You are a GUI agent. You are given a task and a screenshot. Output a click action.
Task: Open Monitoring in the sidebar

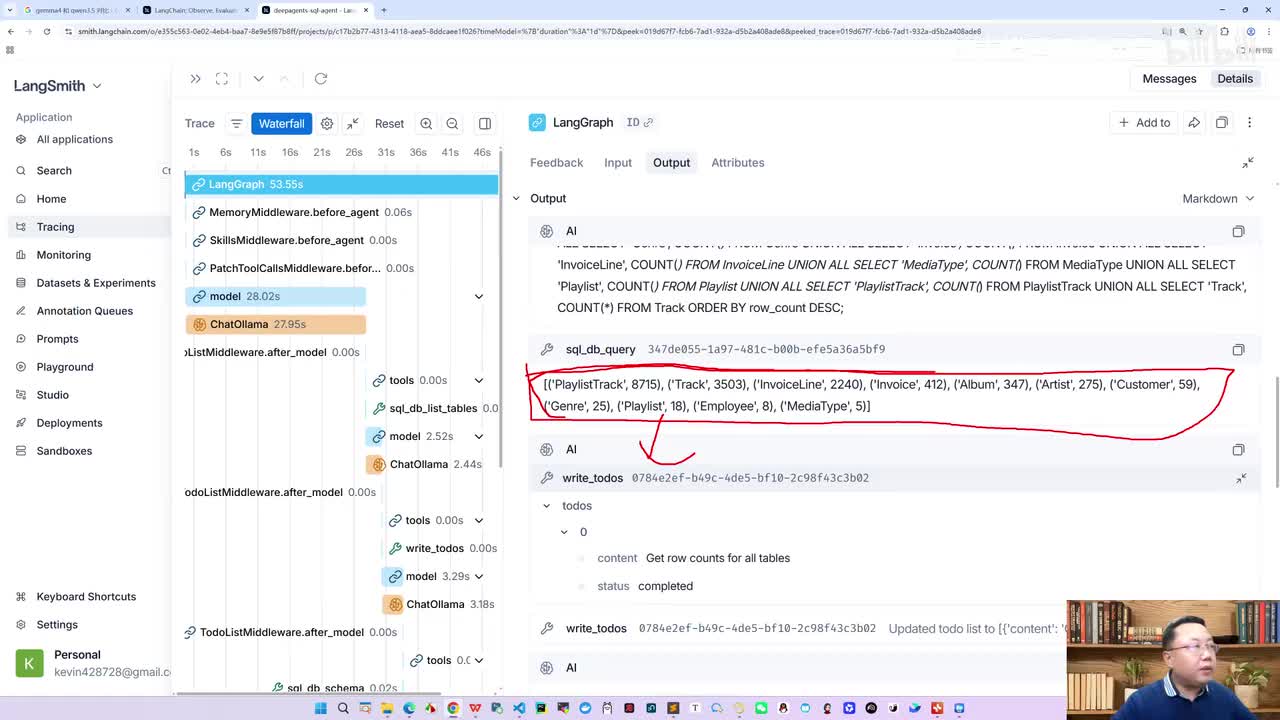point(63,255)
